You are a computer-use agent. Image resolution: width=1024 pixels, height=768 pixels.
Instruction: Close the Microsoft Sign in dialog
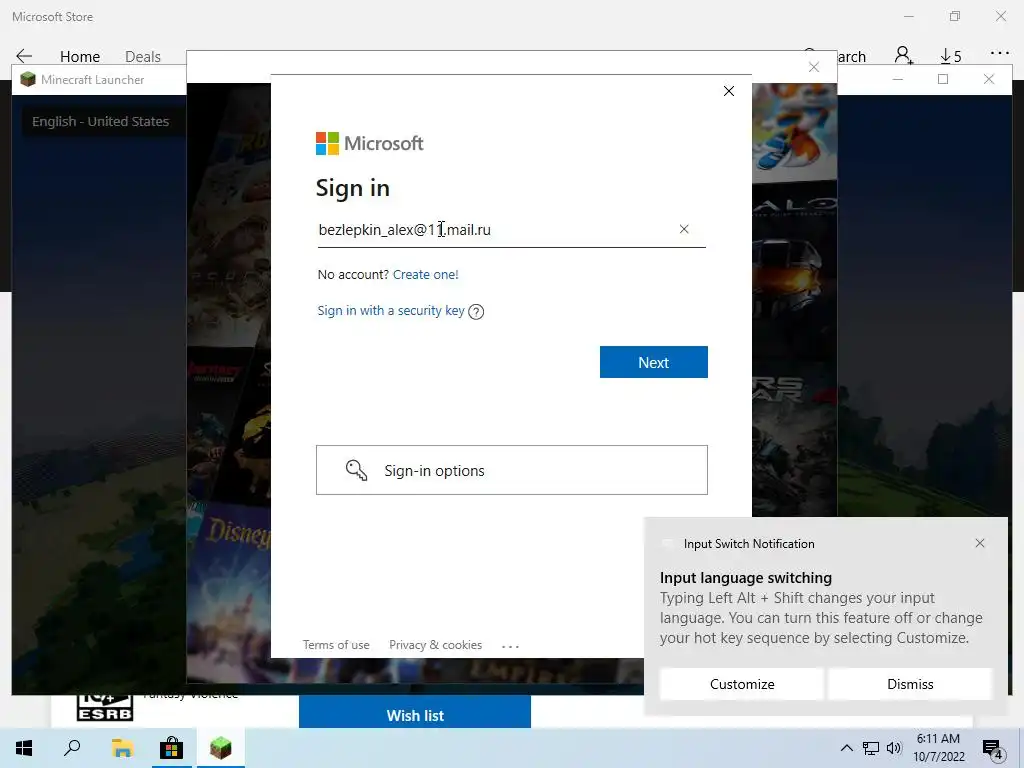pyautogui.click(x=729, y=91)
